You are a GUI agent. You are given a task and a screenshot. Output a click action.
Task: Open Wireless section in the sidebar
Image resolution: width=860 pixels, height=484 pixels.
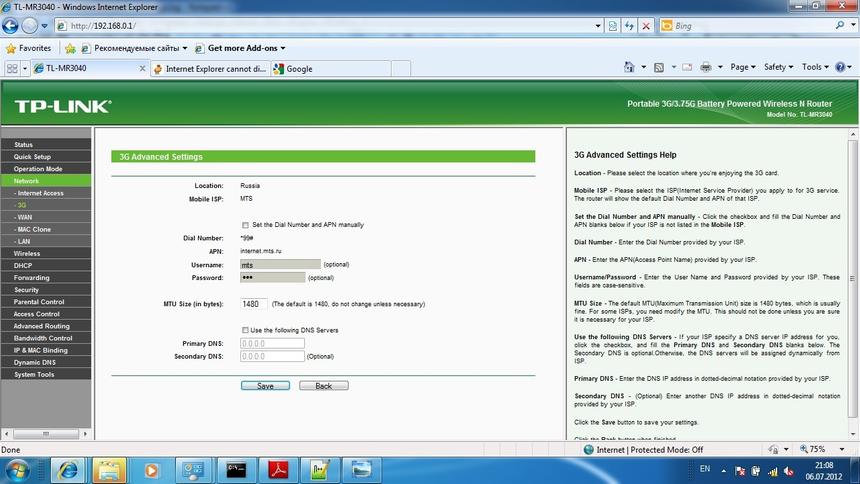27,253
